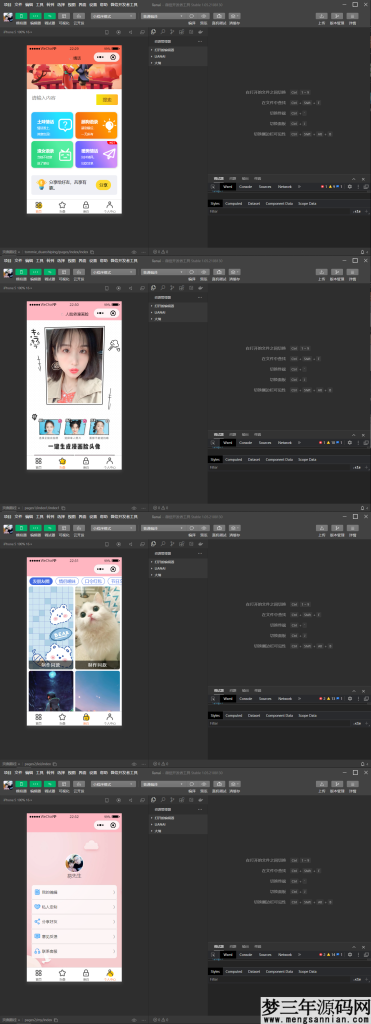Select the Computed tab in the home page window
Image resolution: width=371 pixels, height=1024 pixels.
click(233, 203)
